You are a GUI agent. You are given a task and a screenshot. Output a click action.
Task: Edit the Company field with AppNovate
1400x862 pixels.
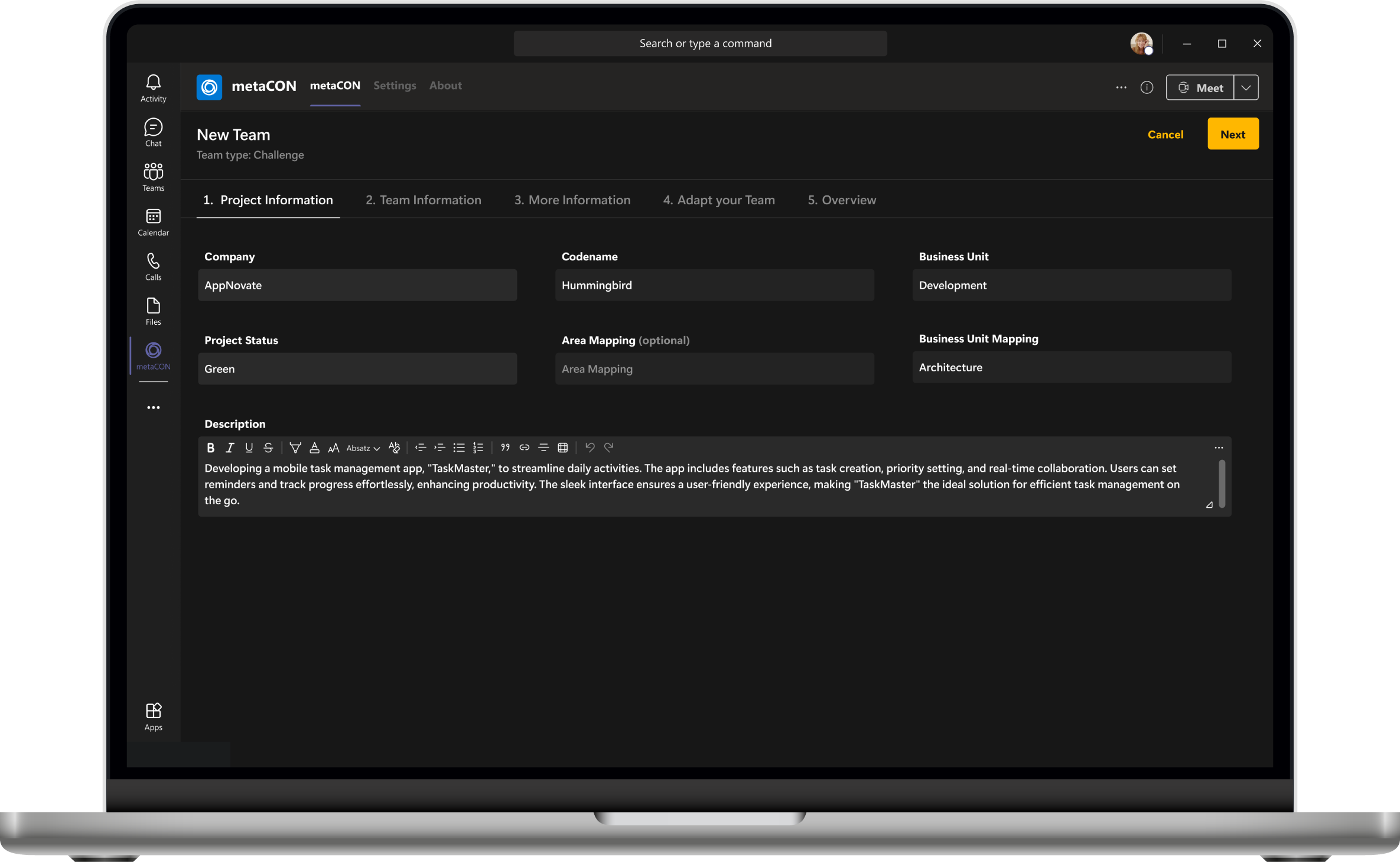[357, 285]
